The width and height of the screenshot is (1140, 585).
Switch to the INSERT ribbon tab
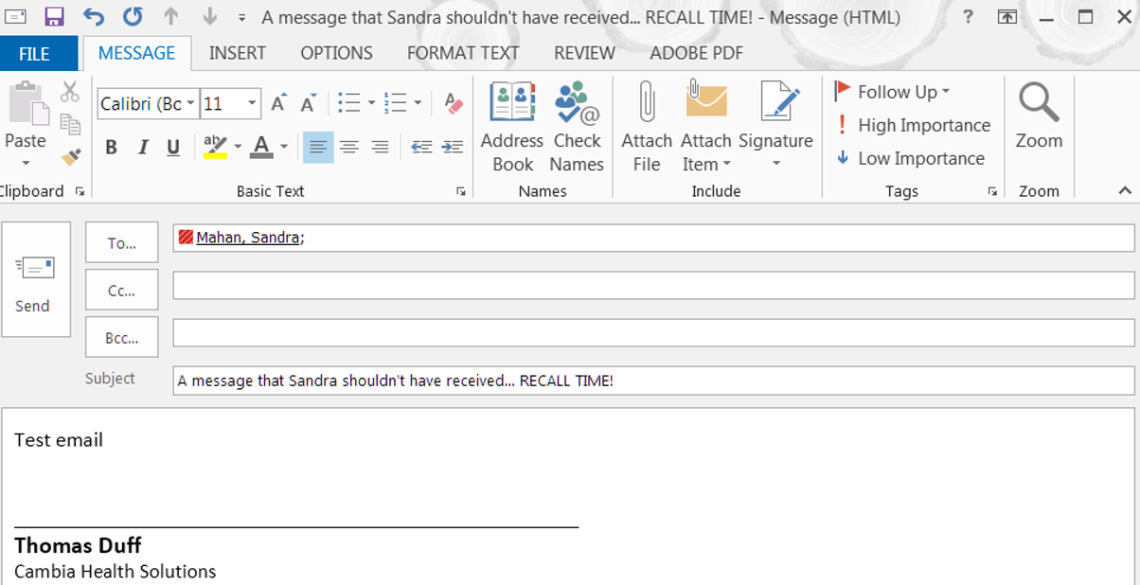click(x=237, y=53)
